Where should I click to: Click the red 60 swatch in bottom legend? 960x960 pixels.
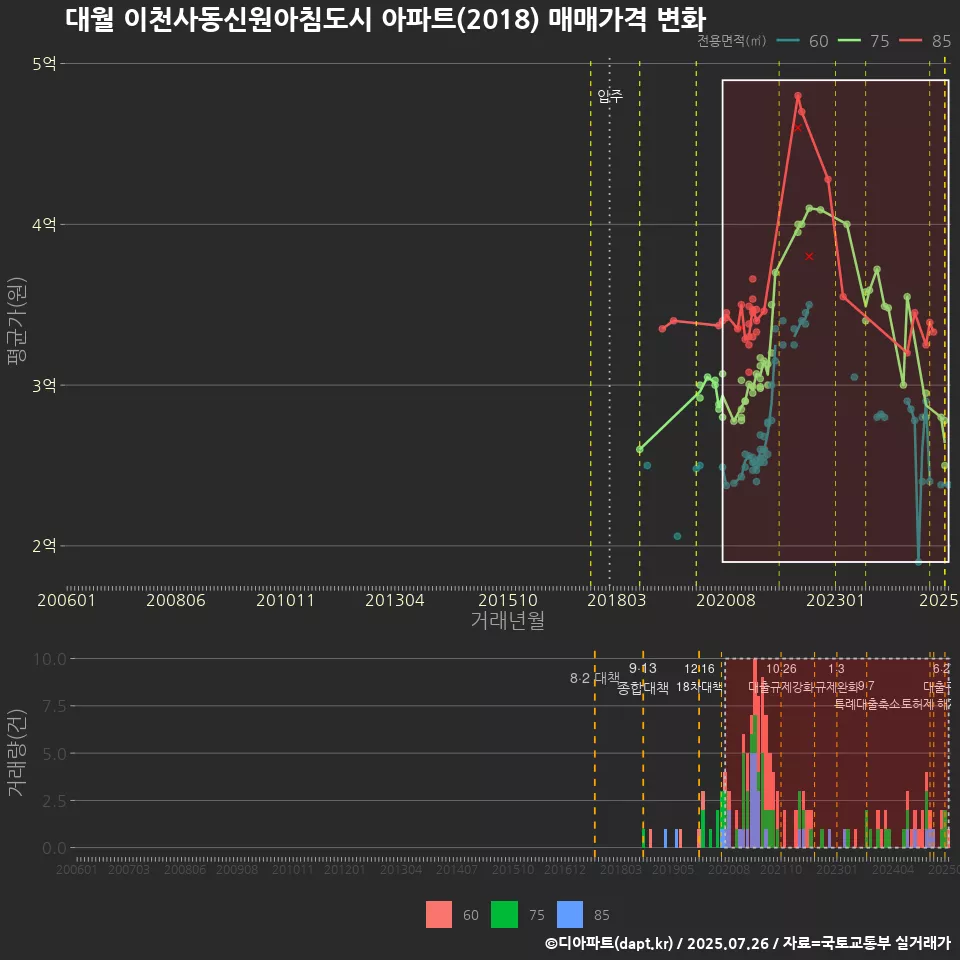[439, 915]
